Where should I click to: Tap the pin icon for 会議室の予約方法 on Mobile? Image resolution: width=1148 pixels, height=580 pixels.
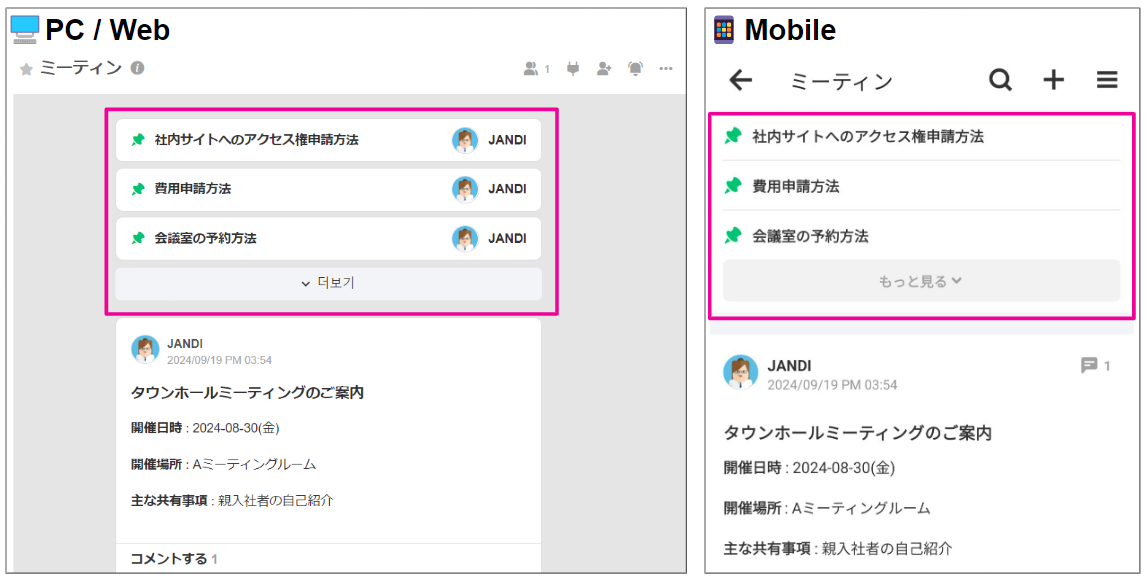733,236
